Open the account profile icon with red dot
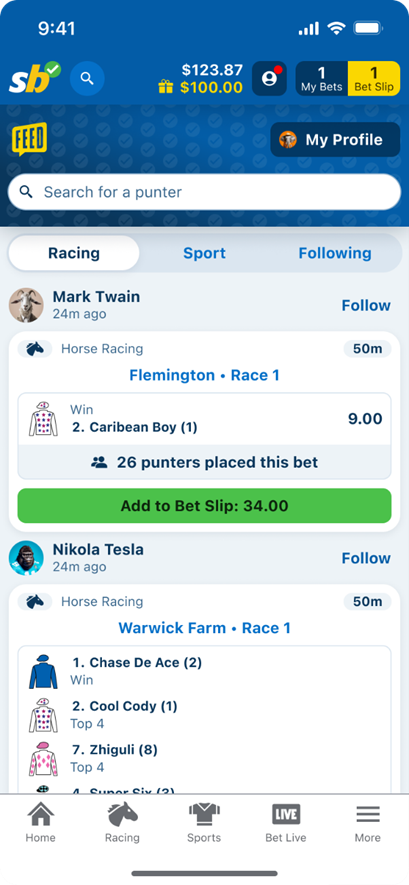409x885 pixels. [269, 78]
